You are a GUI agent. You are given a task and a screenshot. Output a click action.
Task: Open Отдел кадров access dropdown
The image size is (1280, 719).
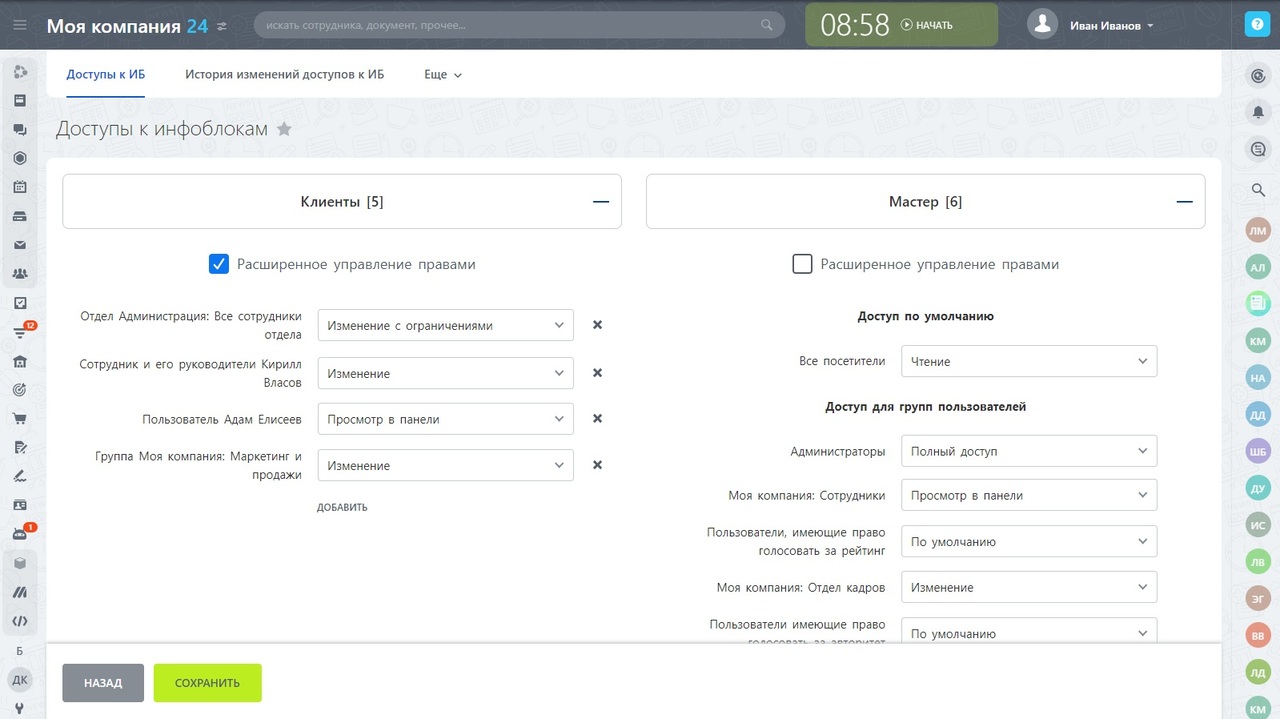click(1029, 587)
